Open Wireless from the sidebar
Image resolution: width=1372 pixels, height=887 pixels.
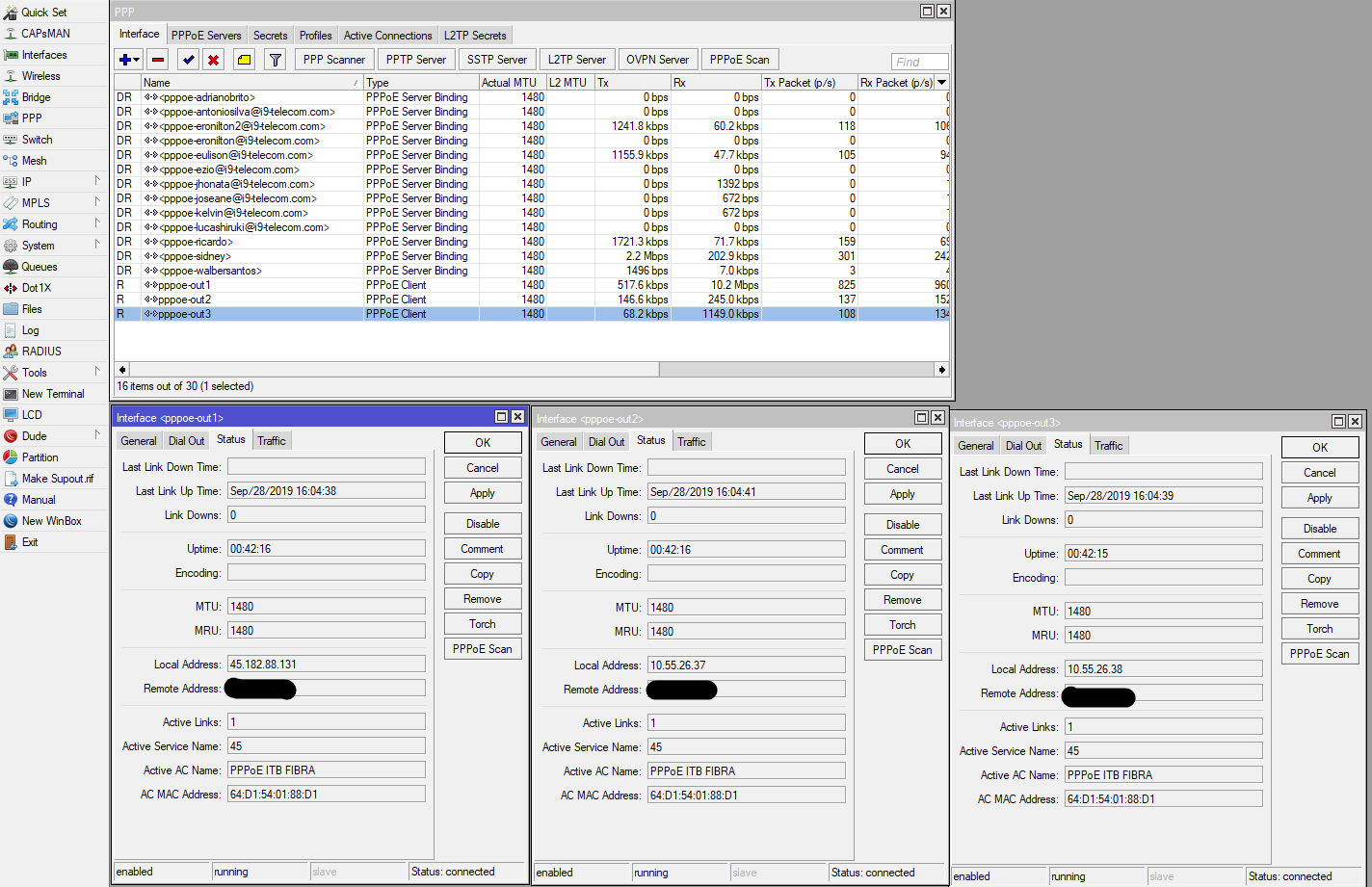point(40,76)
